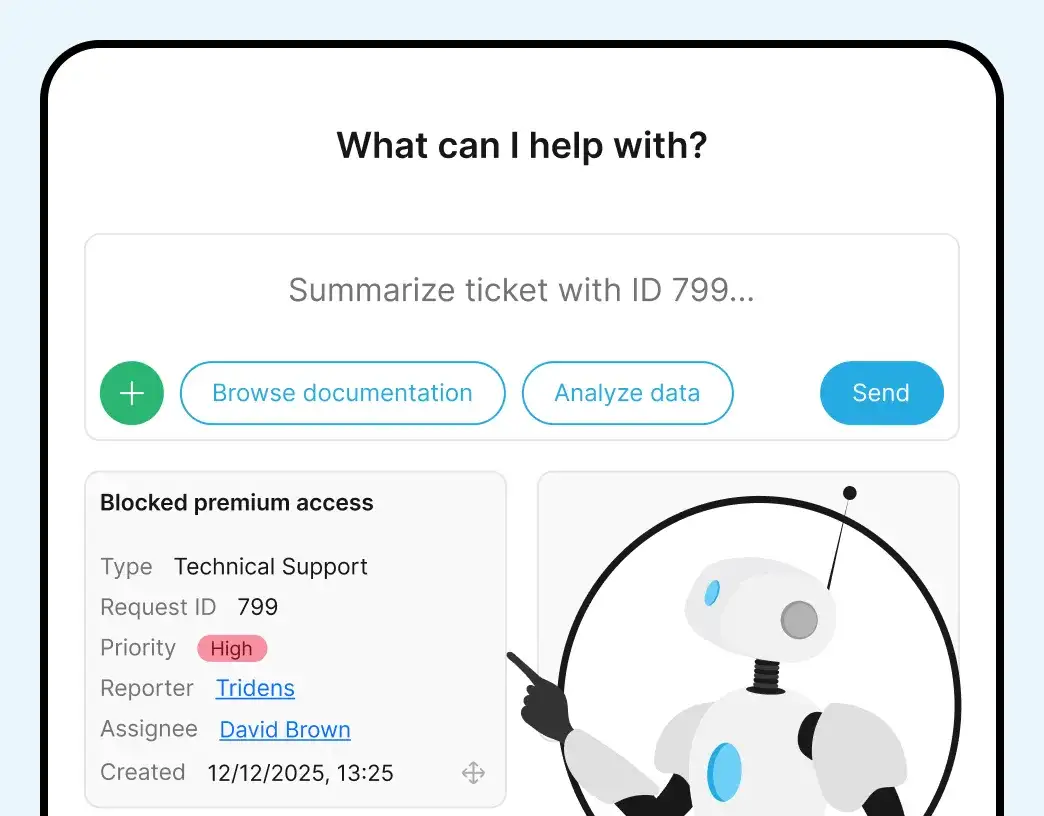The width and height of the screenshot is (1044, 816).
Task: Click the robot's blue left eye
Action: (x=712, y=594)
